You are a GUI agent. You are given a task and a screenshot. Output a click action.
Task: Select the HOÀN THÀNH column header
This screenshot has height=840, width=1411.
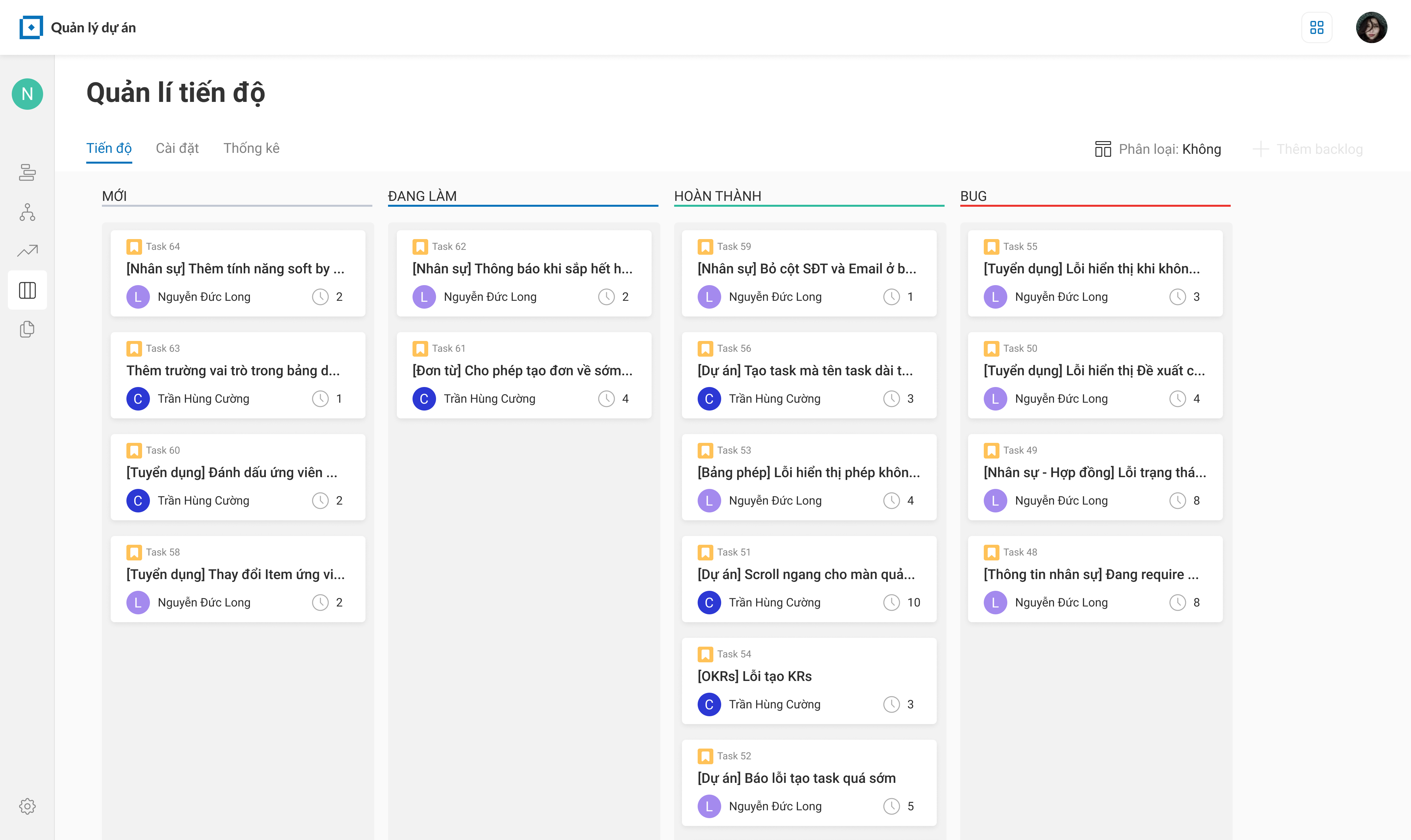click(x=717, y=196)
